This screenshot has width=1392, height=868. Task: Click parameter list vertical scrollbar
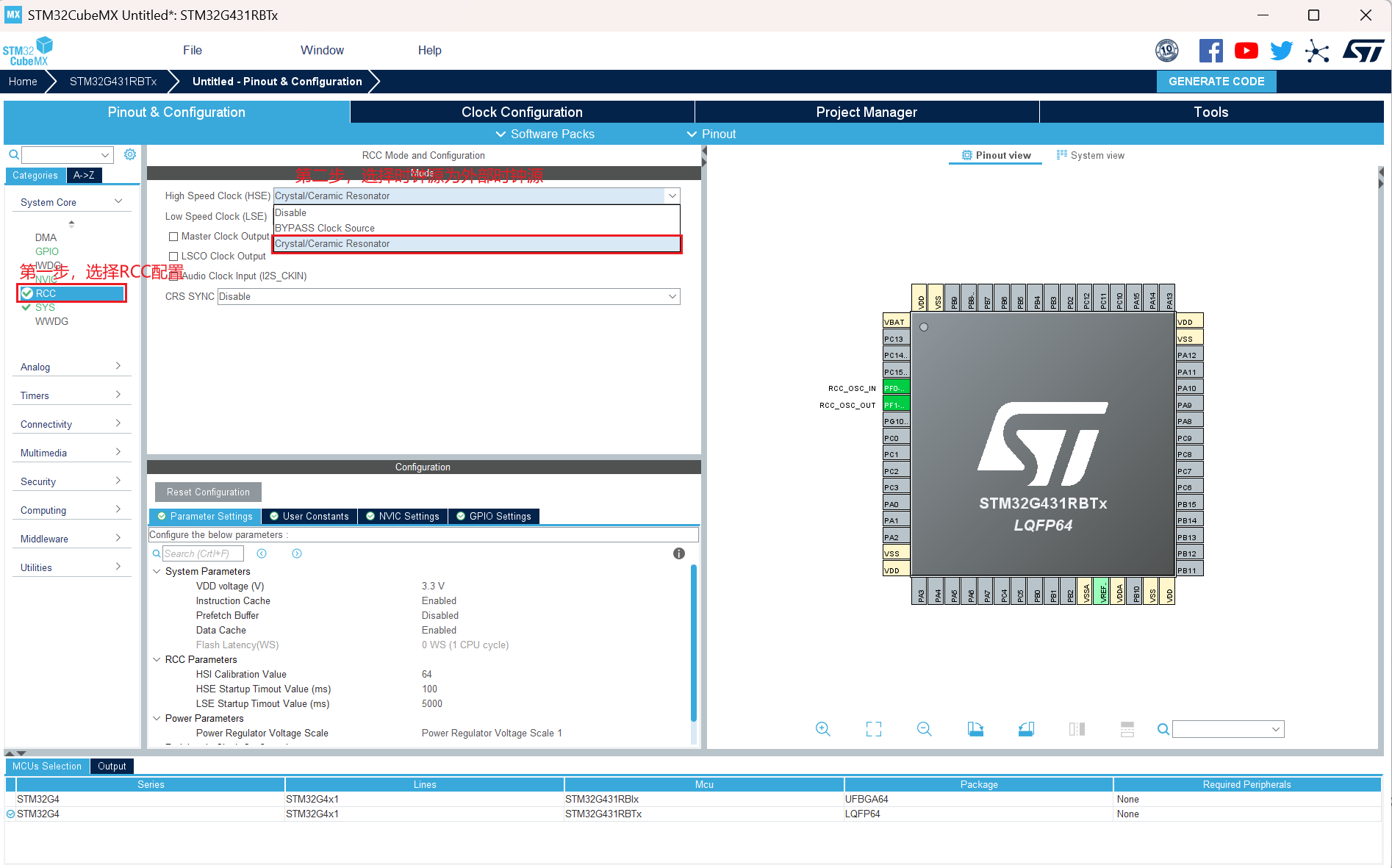(694, 643)
